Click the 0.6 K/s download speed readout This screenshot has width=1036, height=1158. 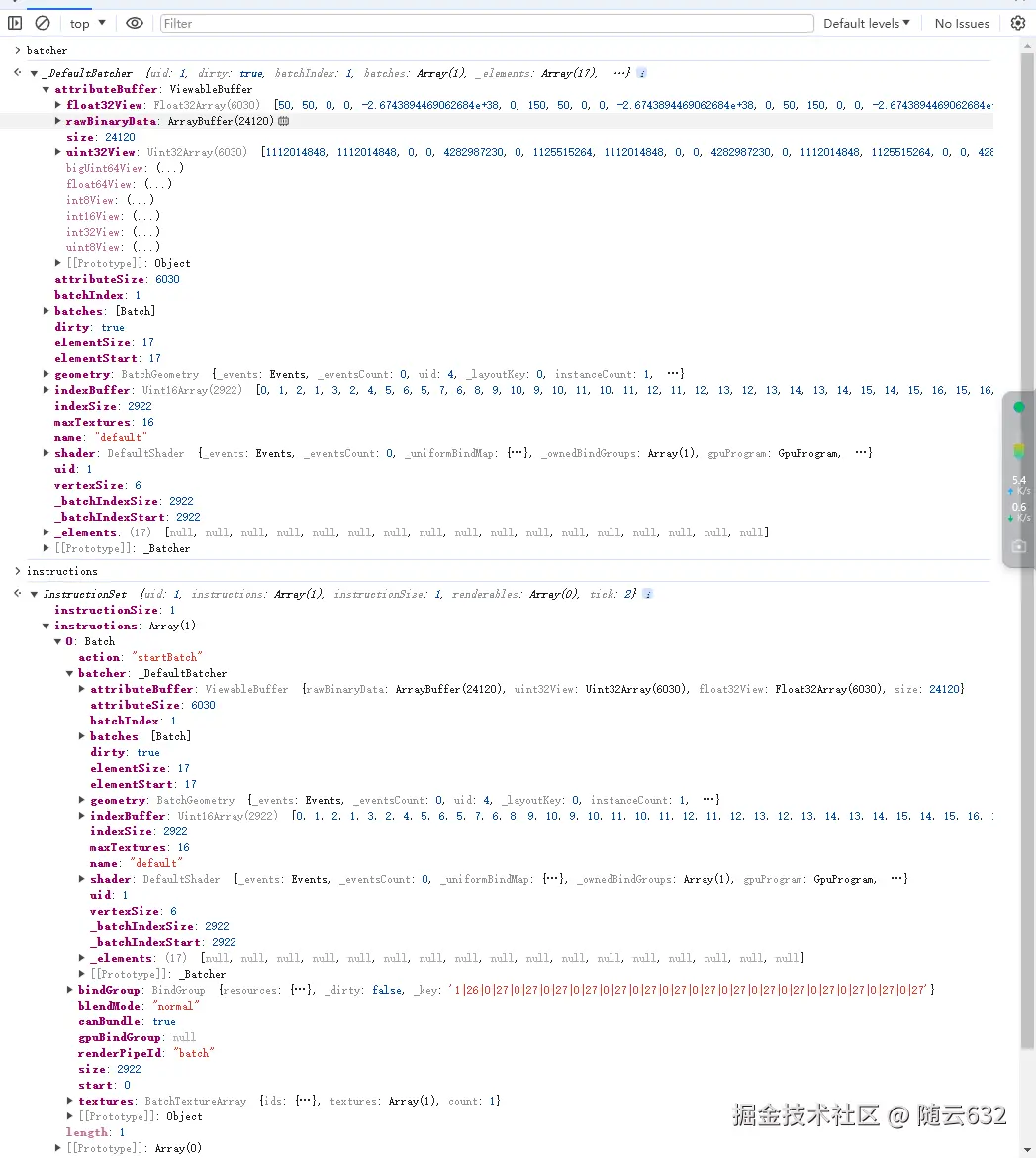[1019, 512]
